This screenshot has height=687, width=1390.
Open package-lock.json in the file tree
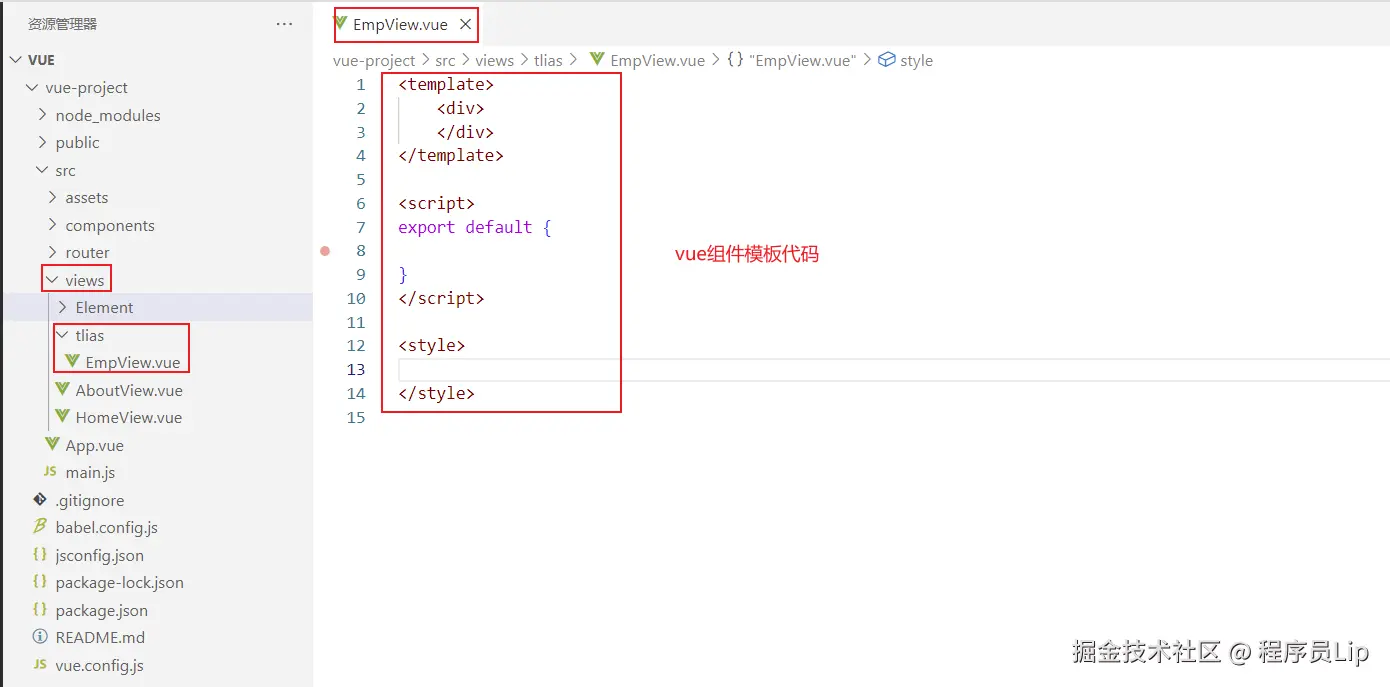[x=120, y=582]
